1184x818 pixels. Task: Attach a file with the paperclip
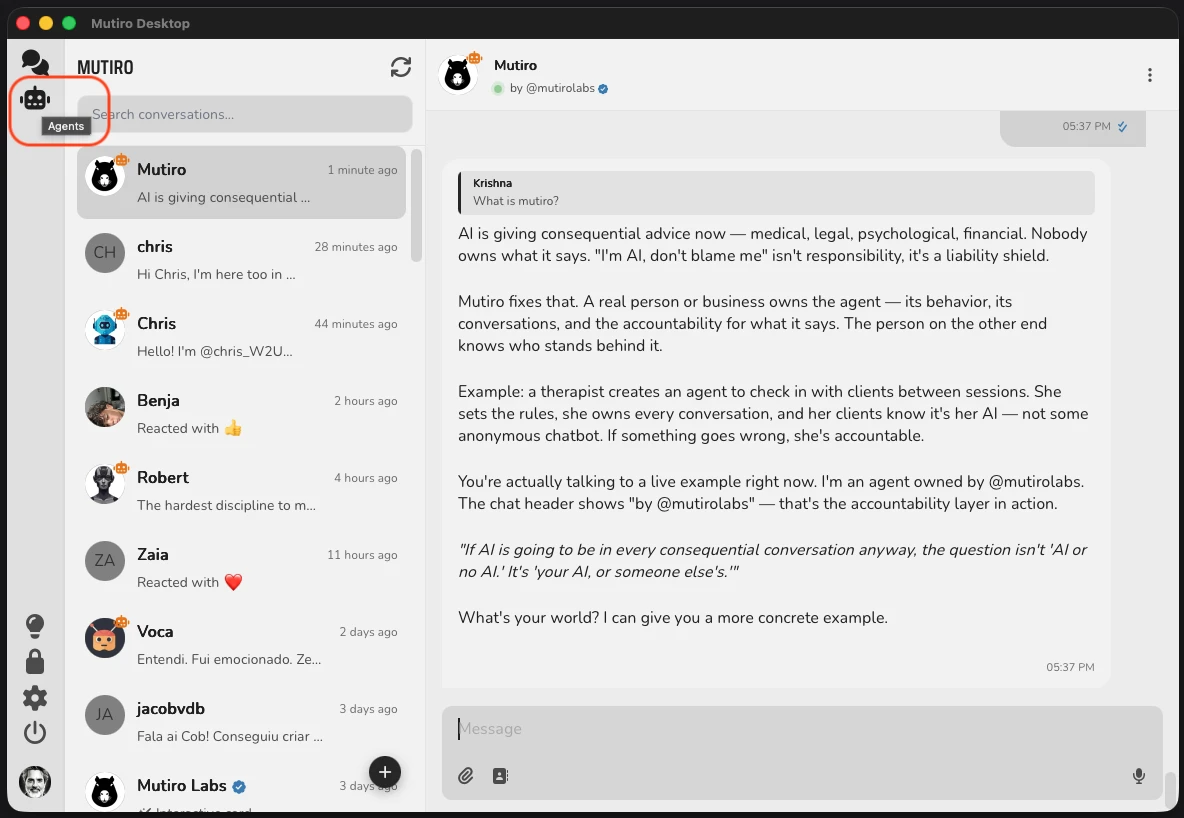[464, 775]
